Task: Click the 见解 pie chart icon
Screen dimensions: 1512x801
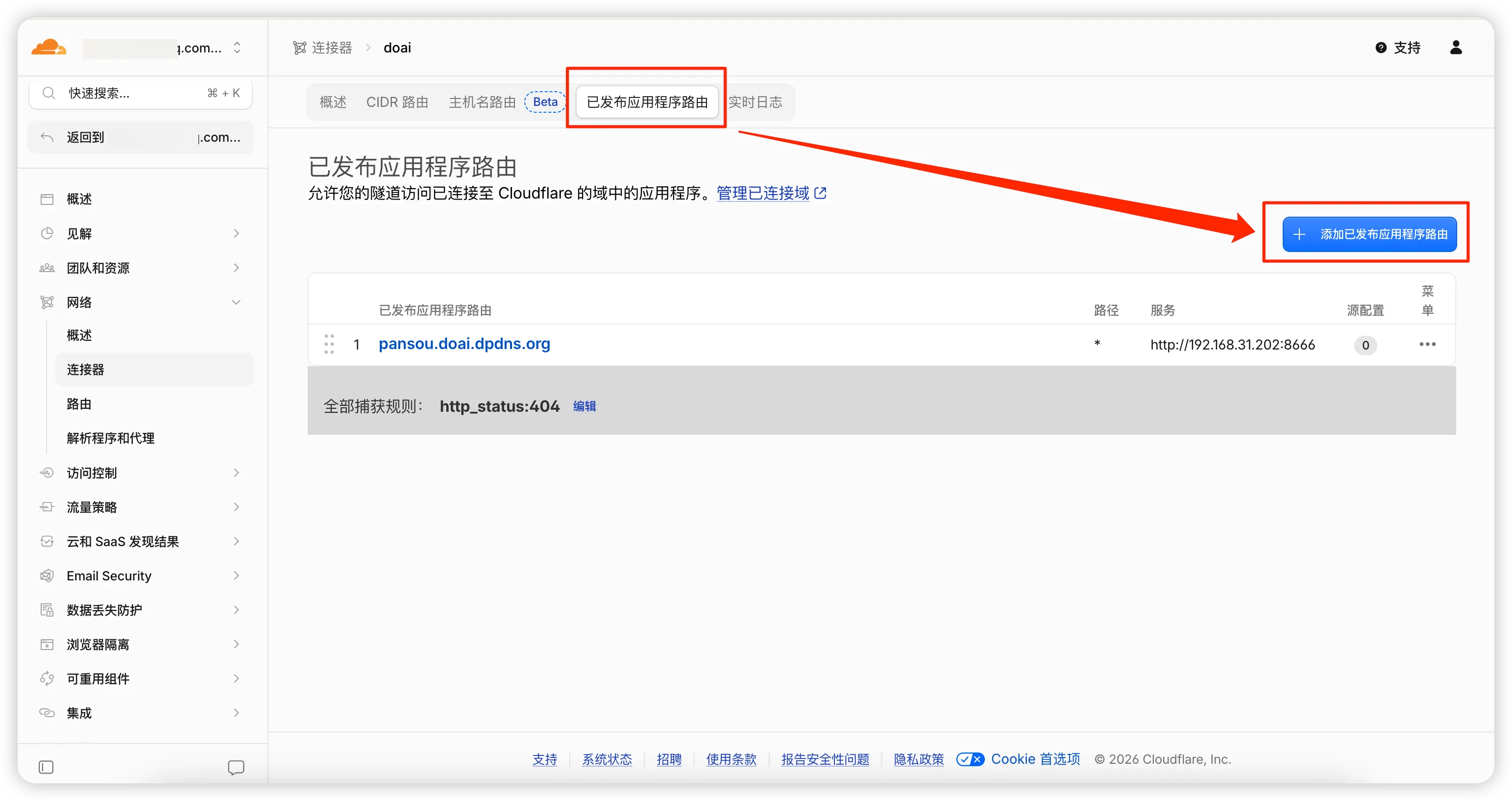Action: coord(47,233)
